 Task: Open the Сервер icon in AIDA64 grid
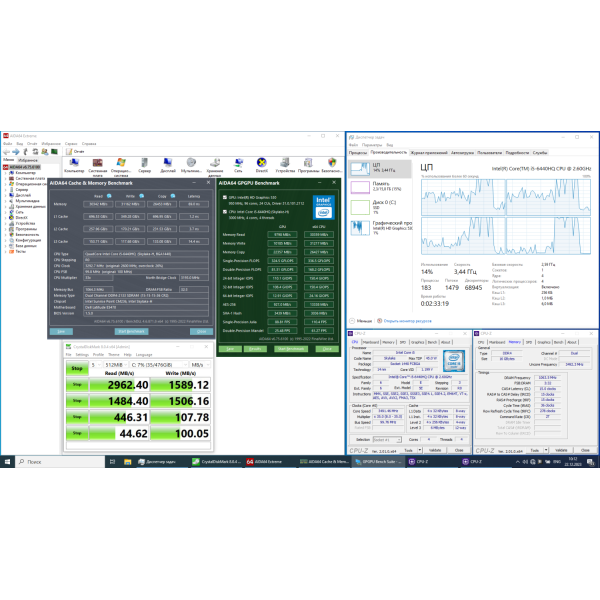[x=144, y=163]
